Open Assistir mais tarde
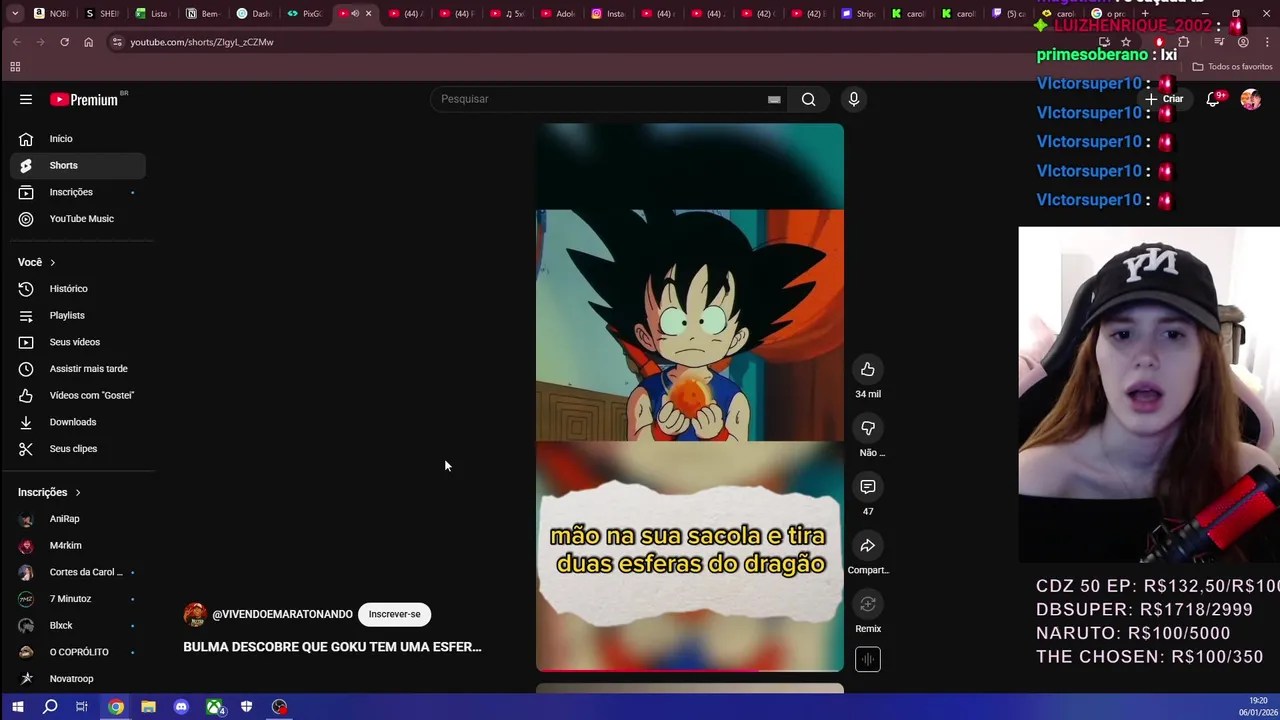1280x720 pixels. coord(78,369)
